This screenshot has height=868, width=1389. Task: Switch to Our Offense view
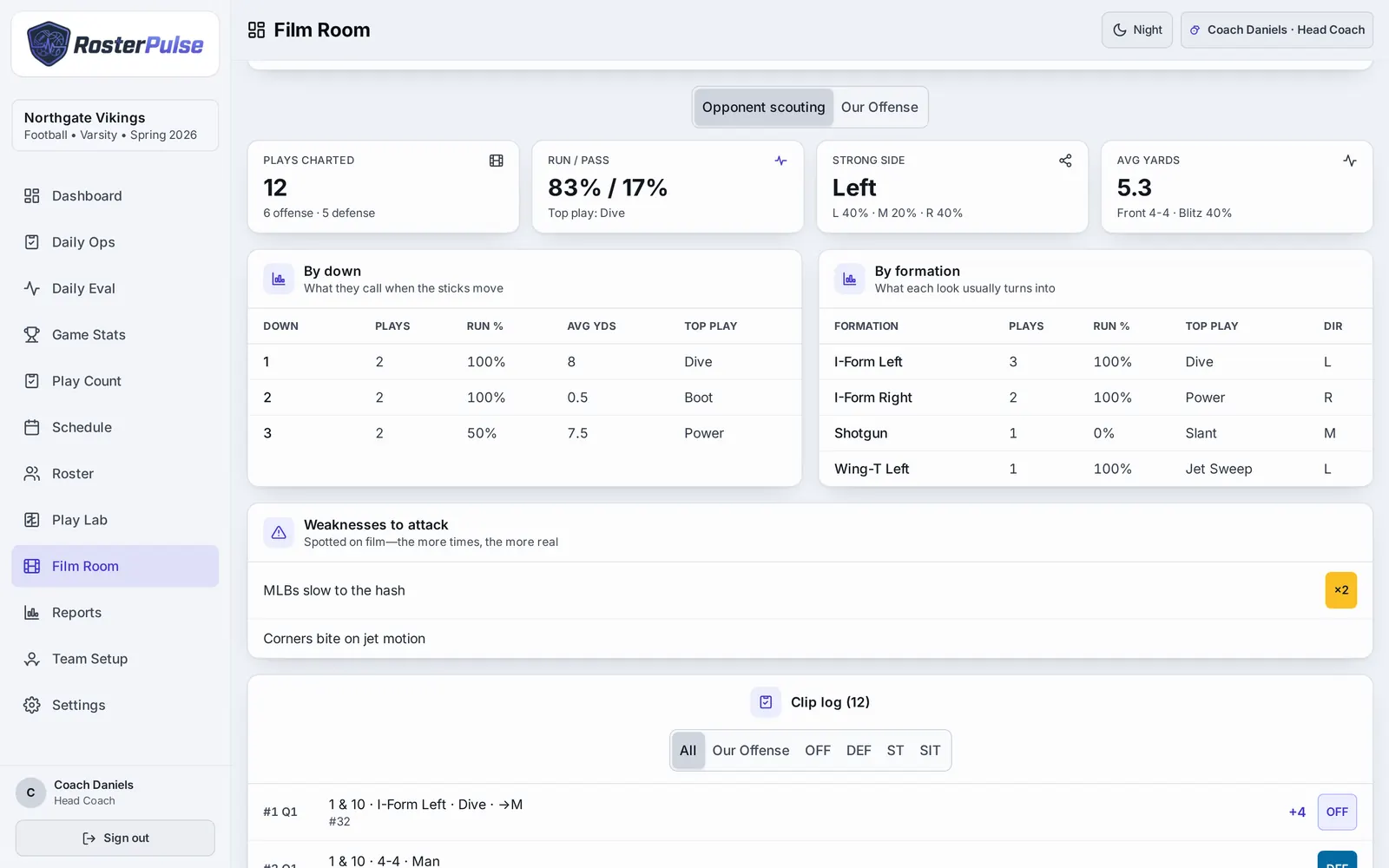pos(879,108)
